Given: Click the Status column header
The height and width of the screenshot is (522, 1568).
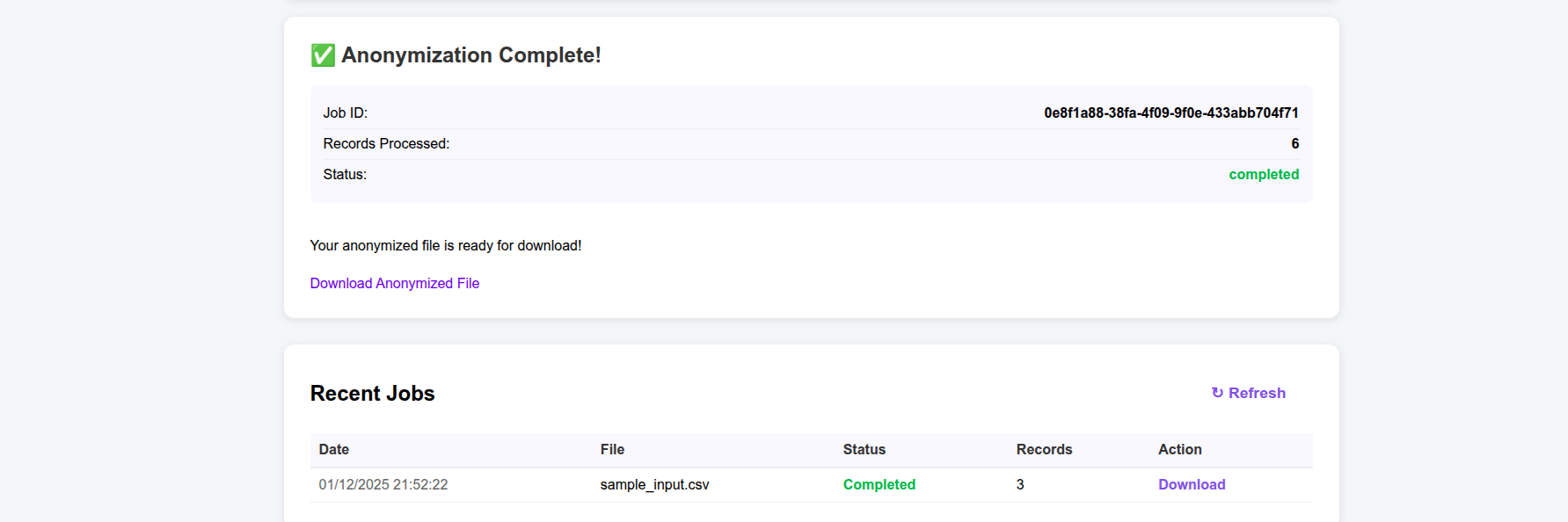Looking at the screenshot, I should click(x=864, y=449).
